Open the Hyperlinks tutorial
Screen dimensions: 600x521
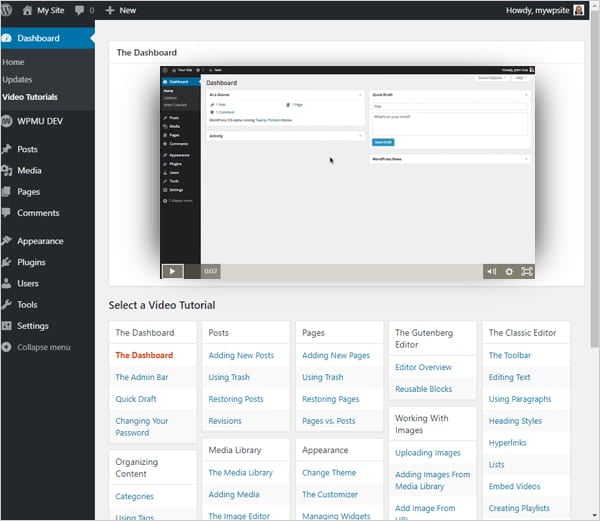(x=507, y=443)
